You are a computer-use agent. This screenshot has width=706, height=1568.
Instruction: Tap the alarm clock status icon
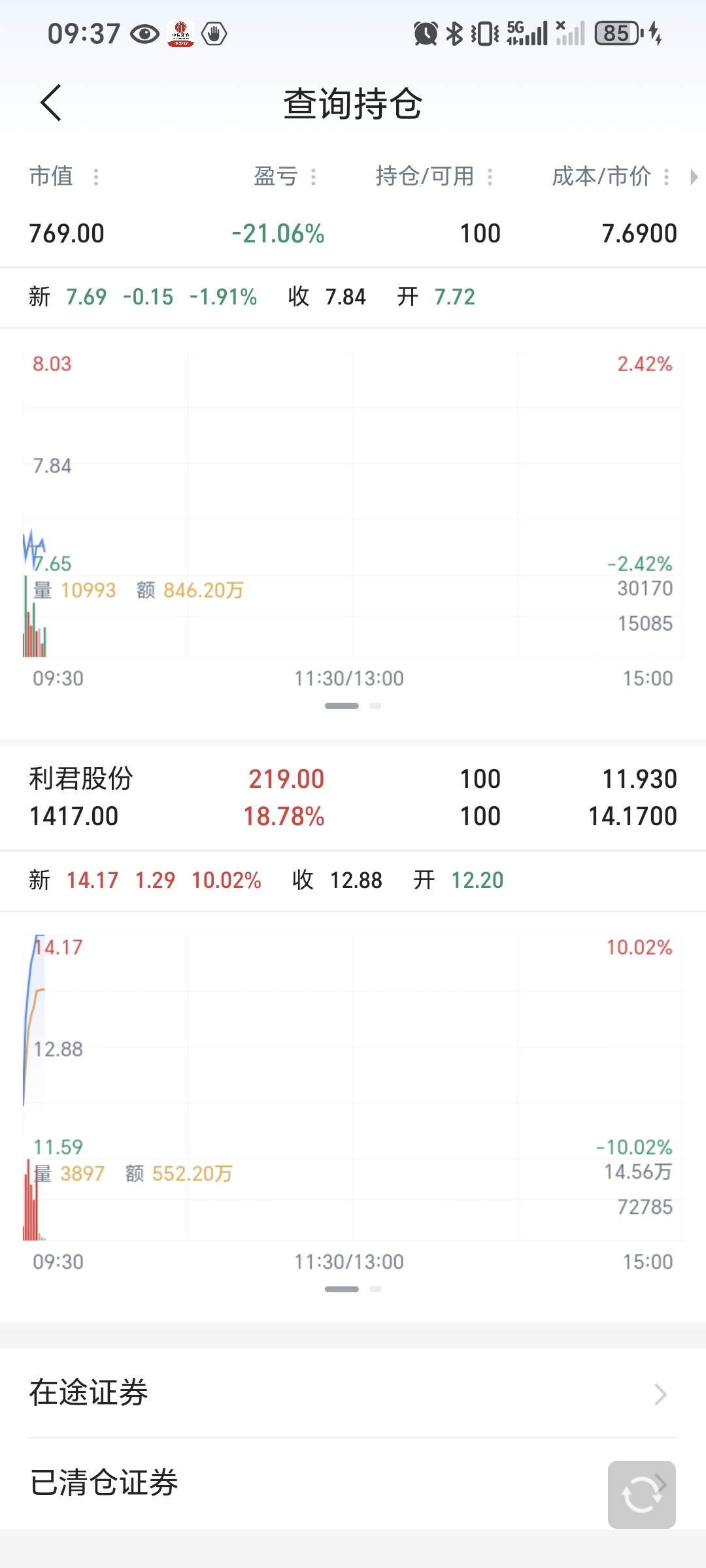pyautogui.click(x=426, y=33)
